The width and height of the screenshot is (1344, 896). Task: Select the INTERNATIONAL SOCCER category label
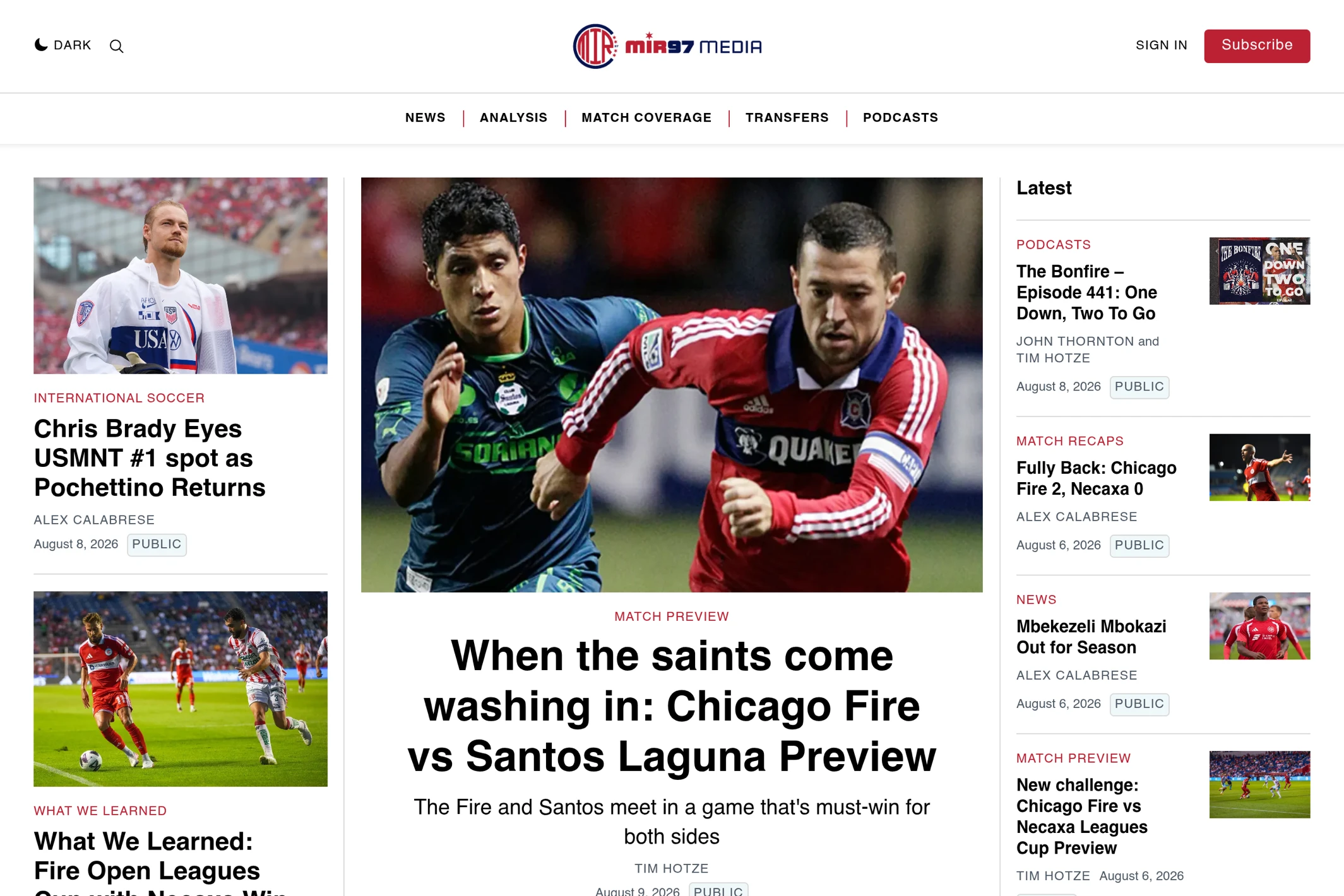[119, 398]
